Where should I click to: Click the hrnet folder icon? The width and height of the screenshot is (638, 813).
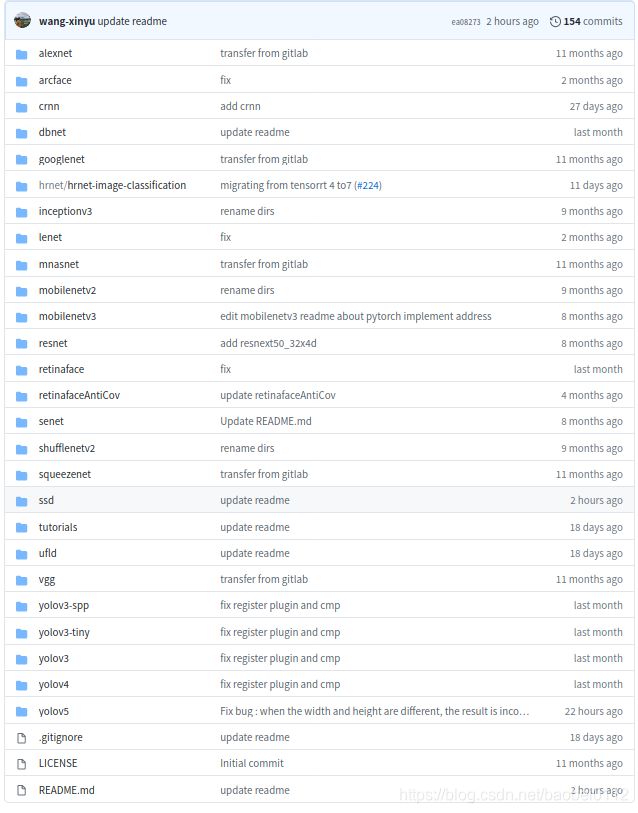point(21,186)
